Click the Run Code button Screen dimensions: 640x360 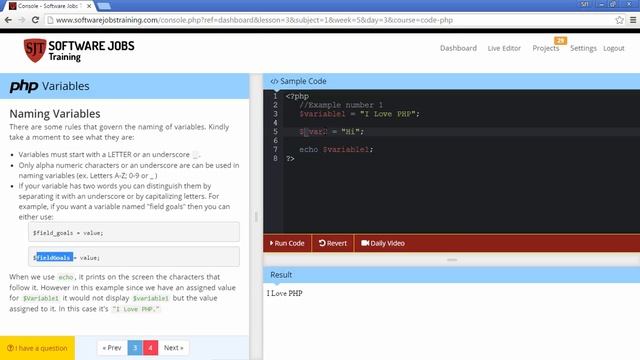click(x=287, y=243)
